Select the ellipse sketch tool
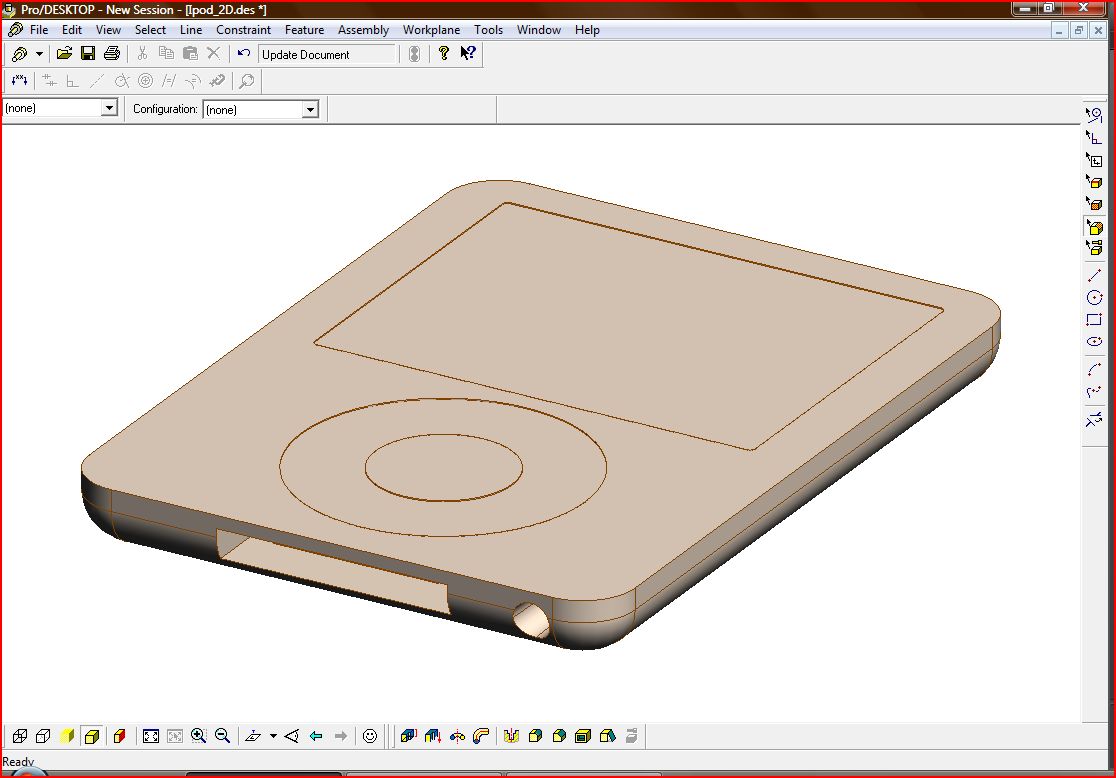The width and height of the screenshot is (1116, 778). [1094, 342]
